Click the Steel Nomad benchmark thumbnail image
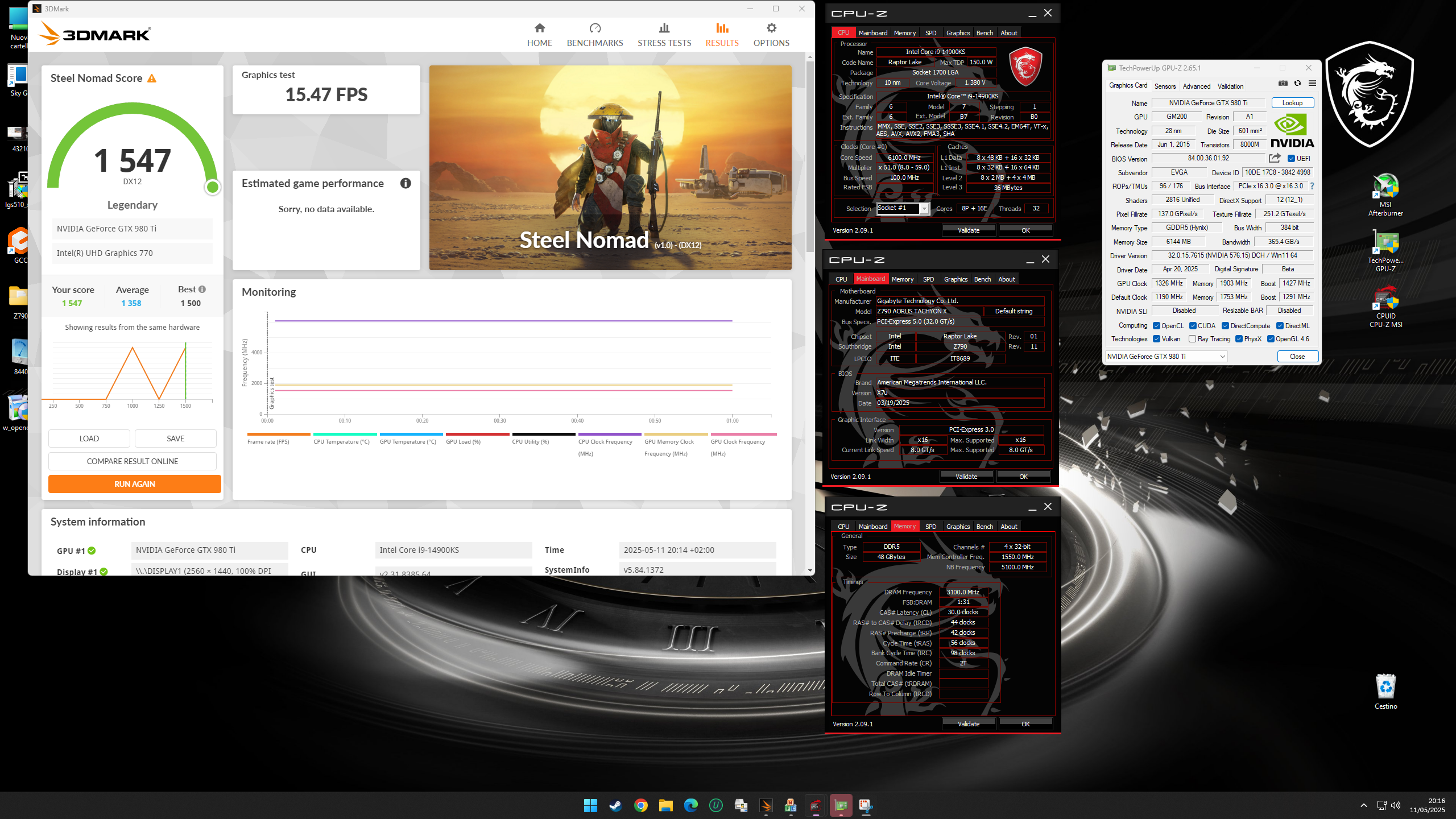 pyautogui.click(x=610, y=168)
